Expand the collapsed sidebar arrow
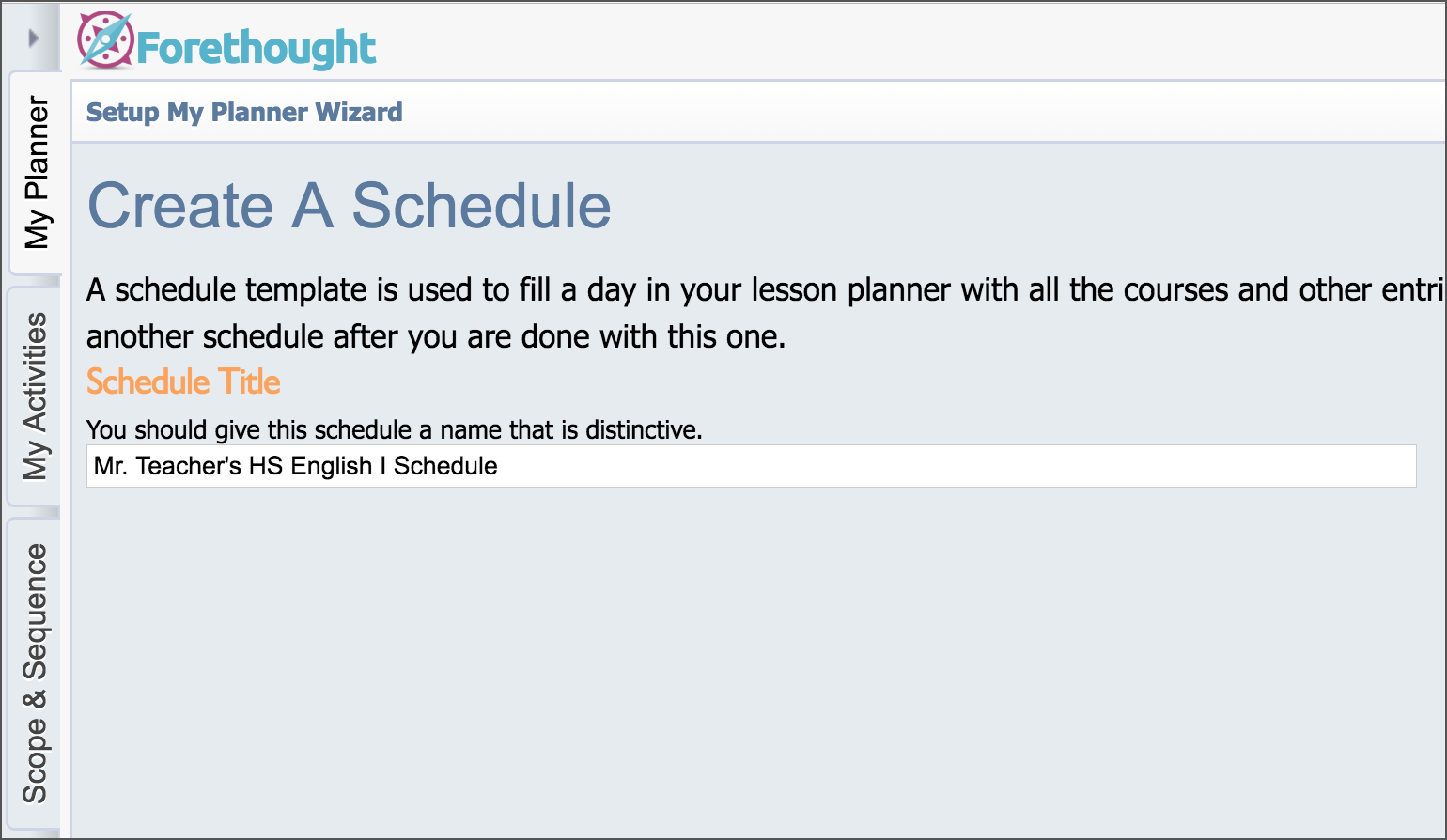1447x840 pixels. click(34, 39)
